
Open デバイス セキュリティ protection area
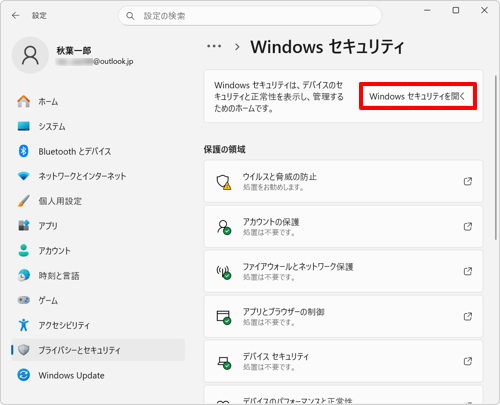(x=343, y=361)
